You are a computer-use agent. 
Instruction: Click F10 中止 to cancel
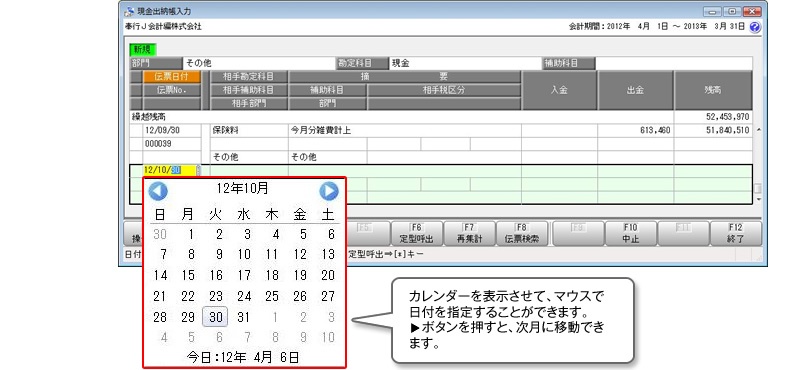[631, 234]
